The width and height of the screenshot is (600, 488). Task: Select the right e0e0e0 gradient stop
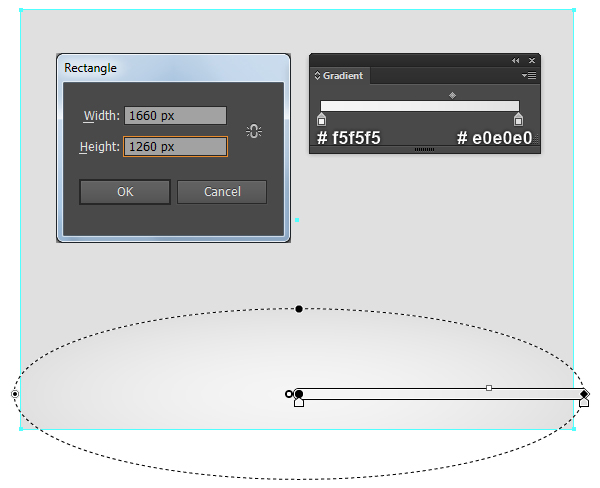[x=518, y=119]
